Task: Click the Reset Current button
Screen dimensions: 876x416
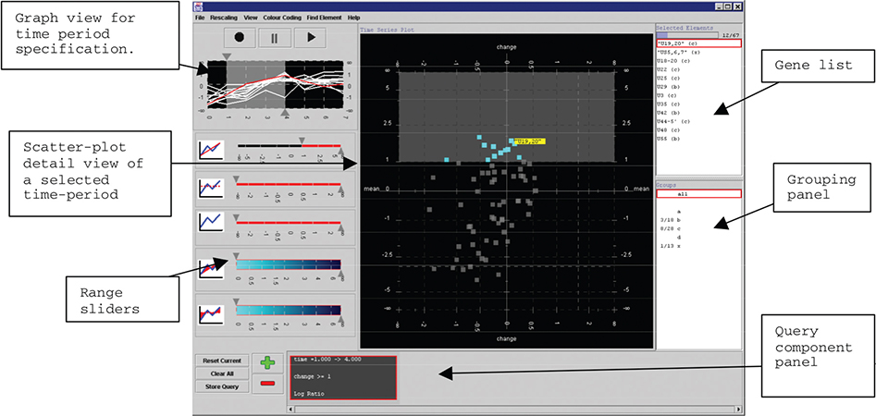Action: click(x=222, y=361)
